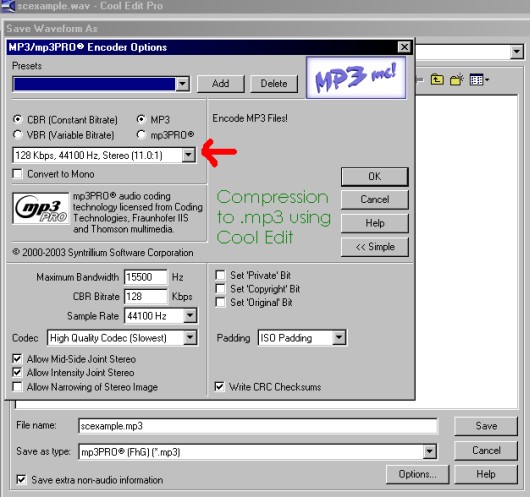
Task: Click OK in Encoder Options
Action: 375,176
